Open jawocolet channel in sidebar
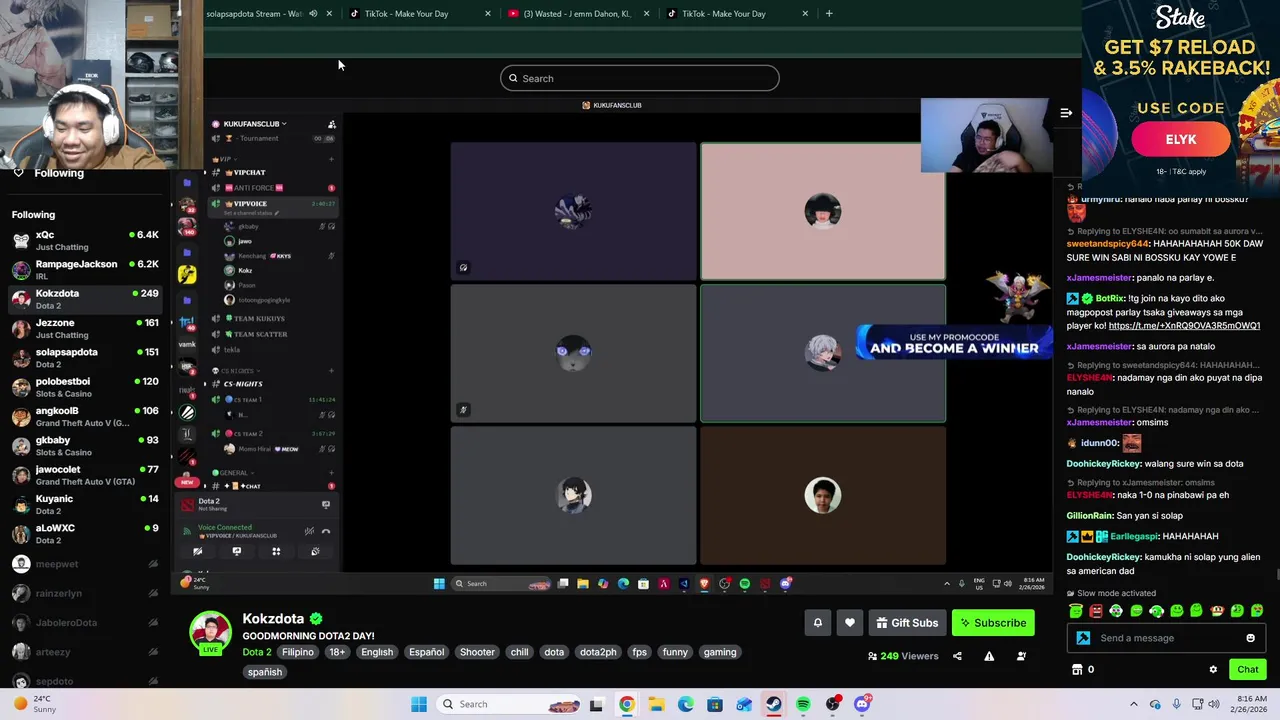The height and width of the screenshot is (720, 1280). coord(84,475)
